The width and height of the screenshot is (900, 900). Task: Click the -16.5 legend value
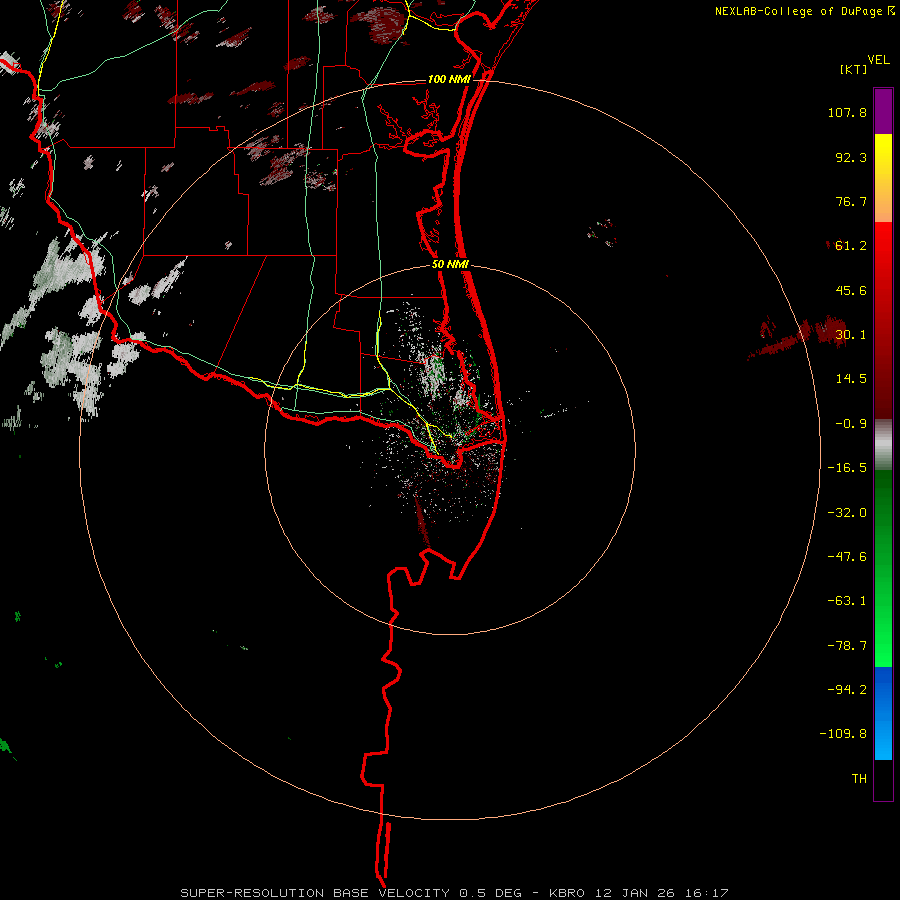(847, 468)
